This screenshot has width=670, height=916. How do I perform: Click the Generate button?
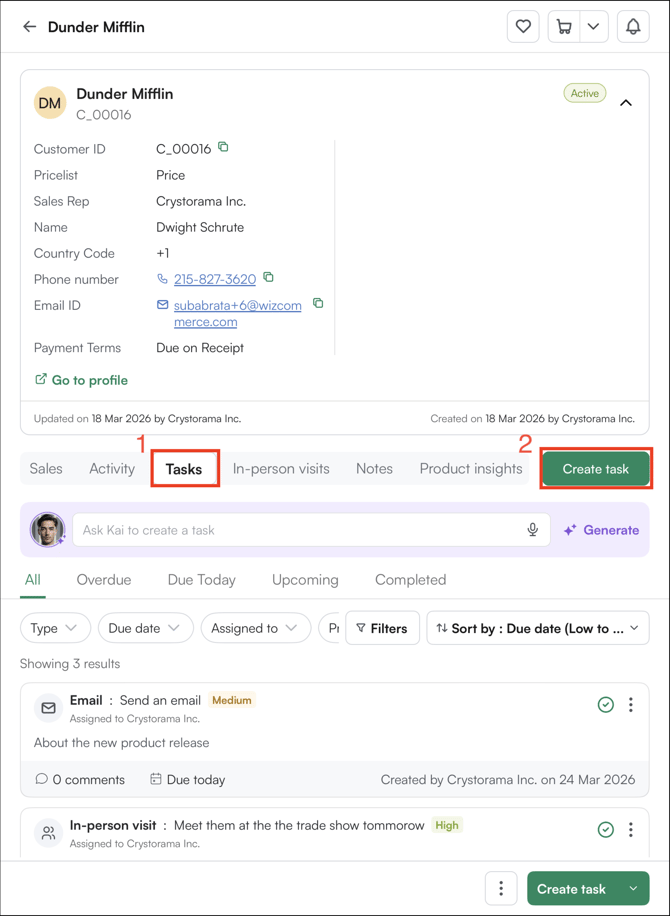point(601,530)
